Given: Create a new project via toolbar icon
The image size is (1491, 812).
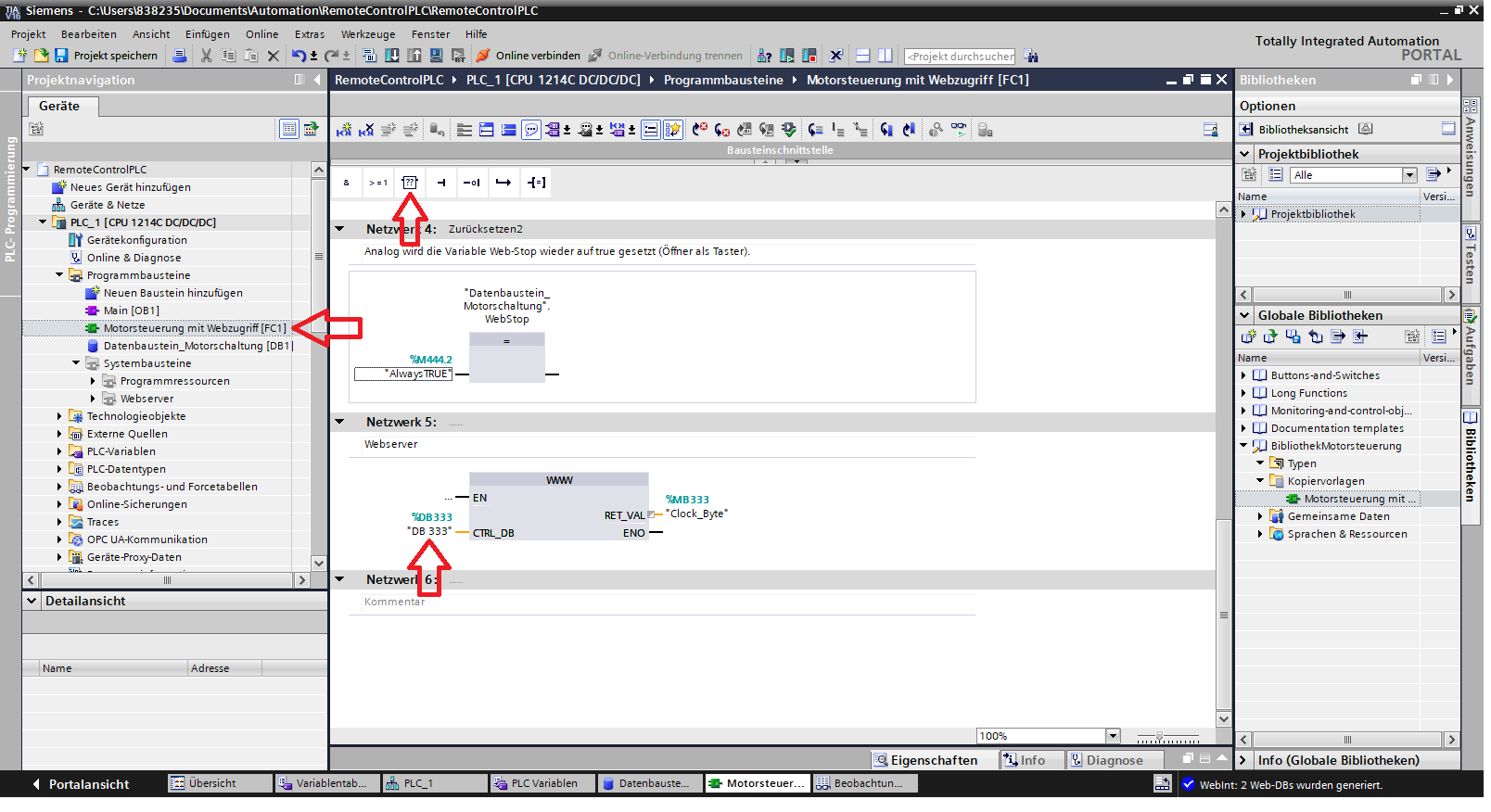Looking at the screenshot, I should click(19, 56).
